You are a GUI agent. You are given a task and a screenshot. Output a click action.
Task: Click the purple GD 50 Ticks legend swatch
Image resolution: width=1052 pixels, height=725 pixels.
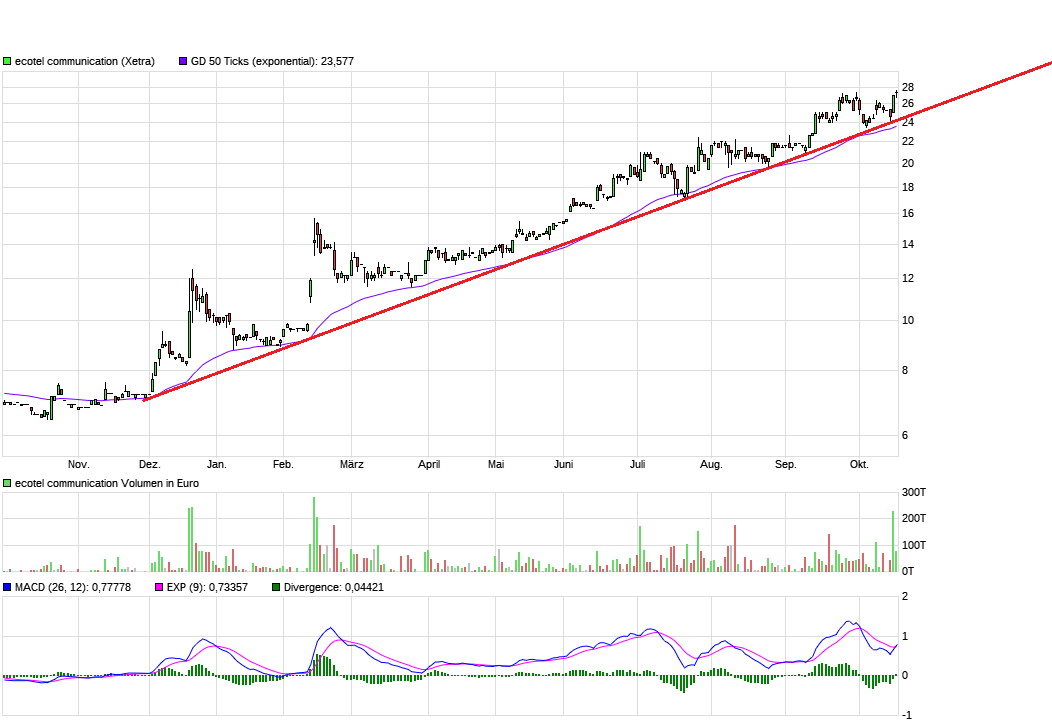pyautogui.click(x=183, y=62)
